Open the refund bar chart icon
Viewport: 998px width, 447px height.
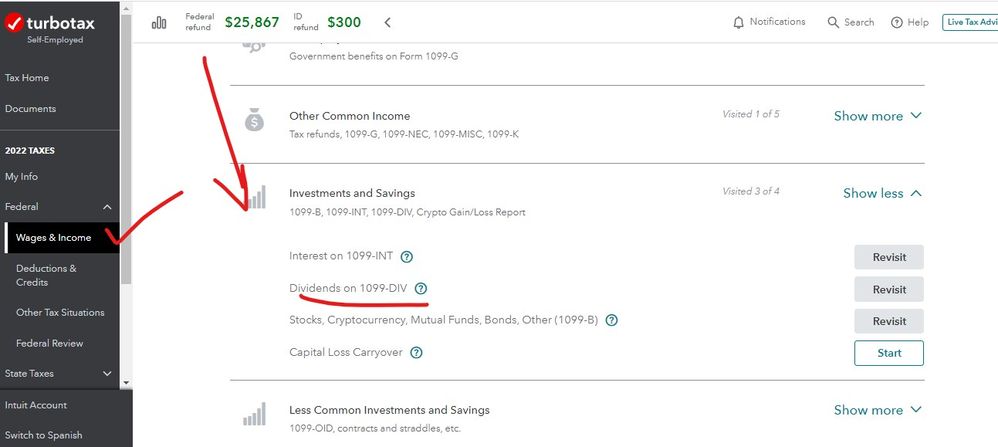tap(158, 23)
